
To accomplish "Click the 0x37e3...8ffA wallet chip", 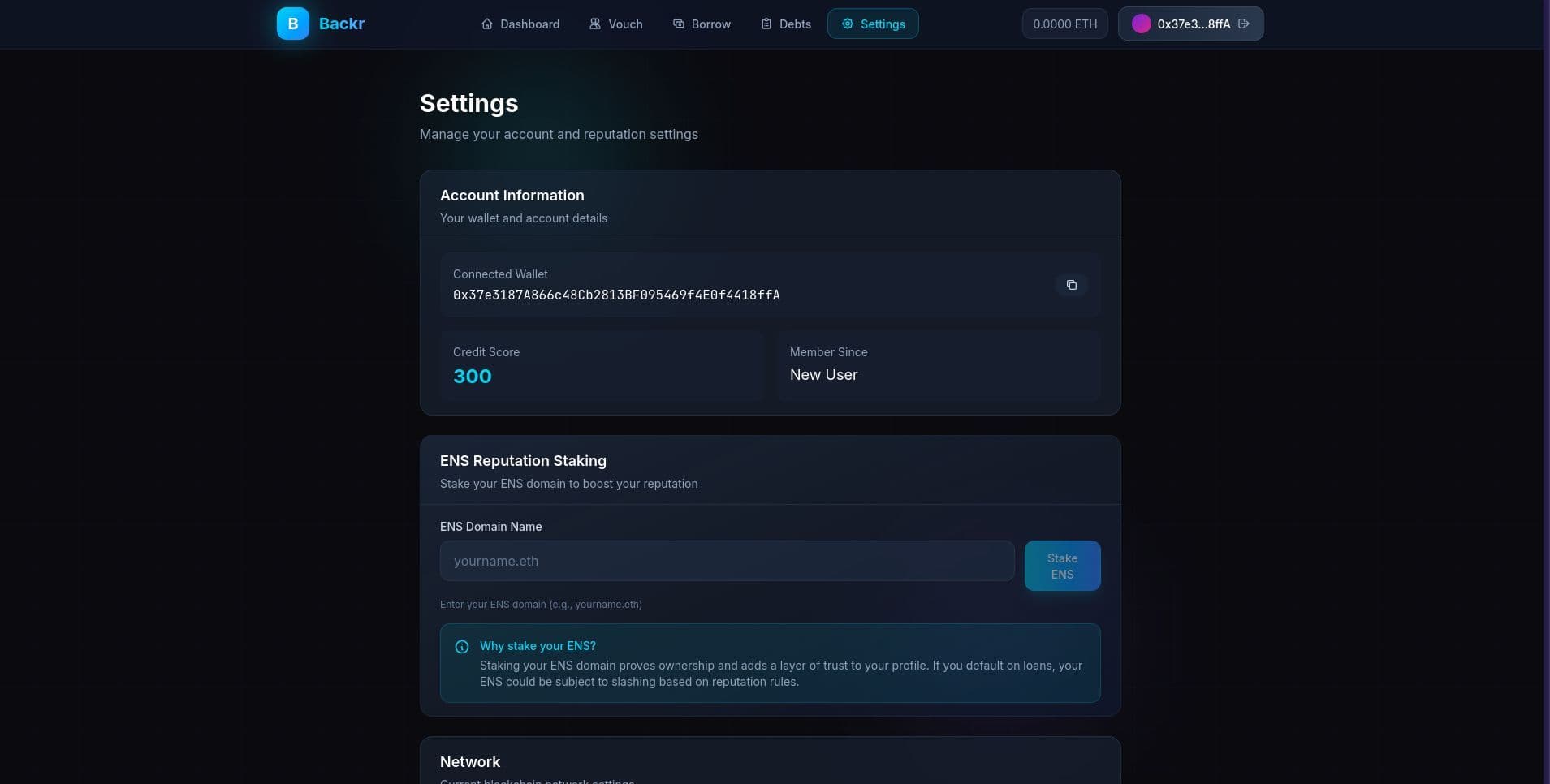I will [x=1190, y=24].
